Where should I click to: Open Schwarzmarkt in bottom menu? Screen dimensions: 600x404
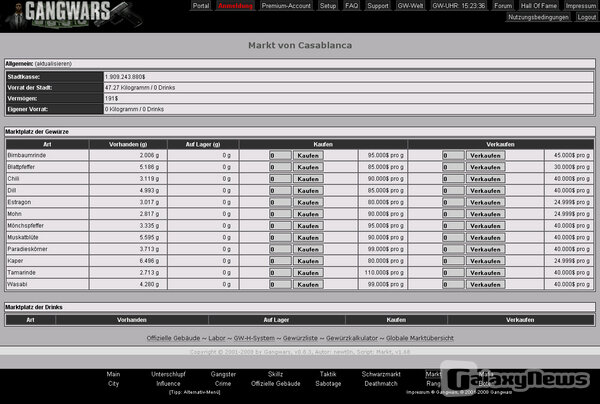click(x=381, y=374)
